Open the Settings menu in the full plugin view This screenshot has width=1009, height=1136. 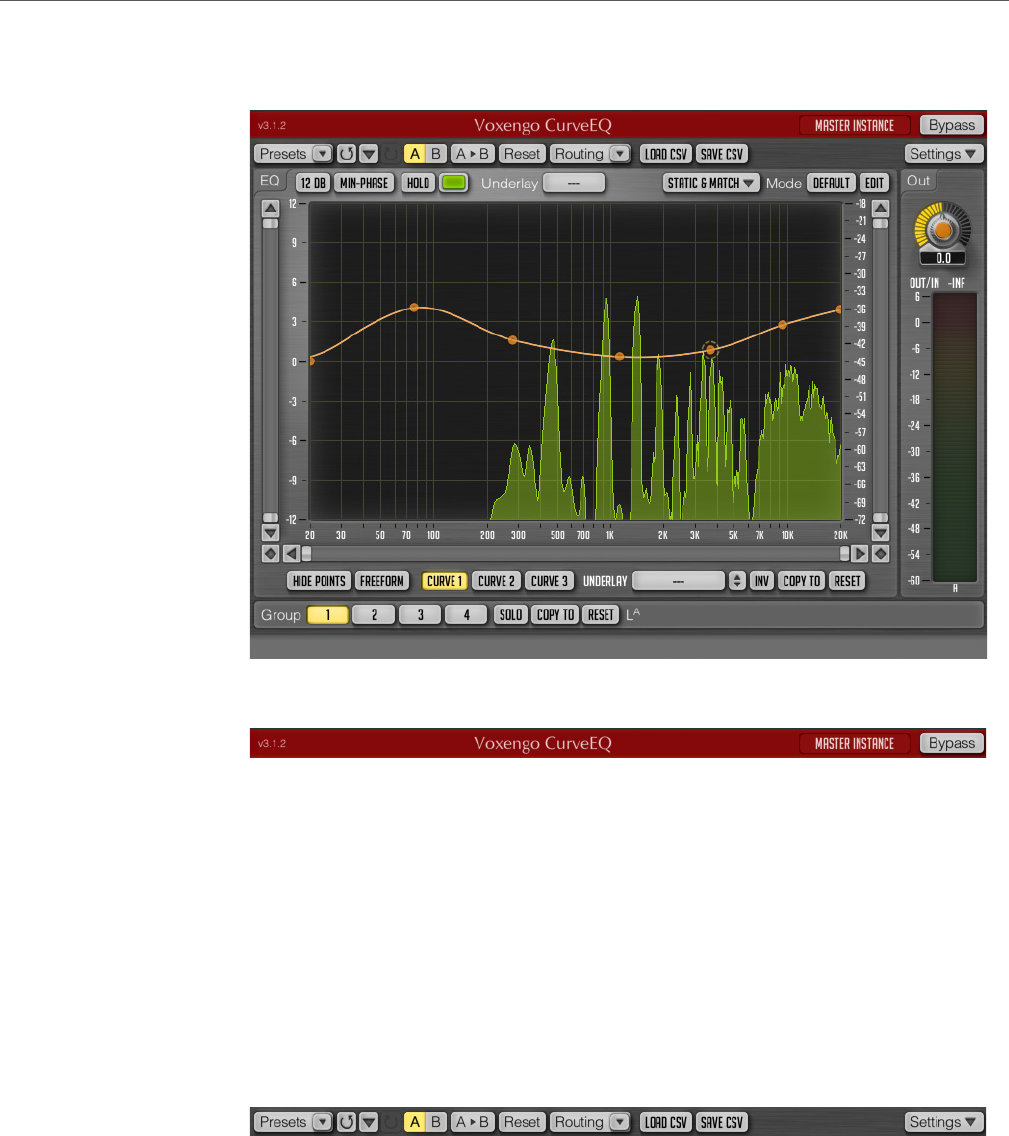[944, 154]
